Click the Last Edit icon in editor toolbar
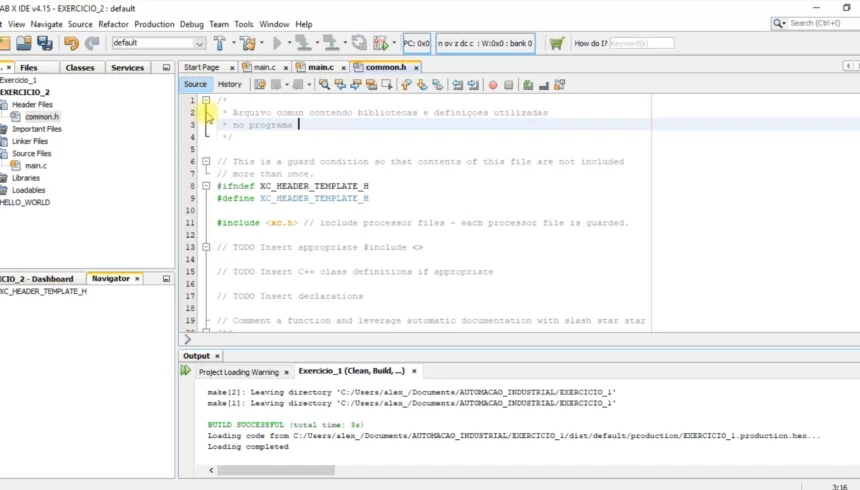The image size is (860, 490). coord(260,85)
